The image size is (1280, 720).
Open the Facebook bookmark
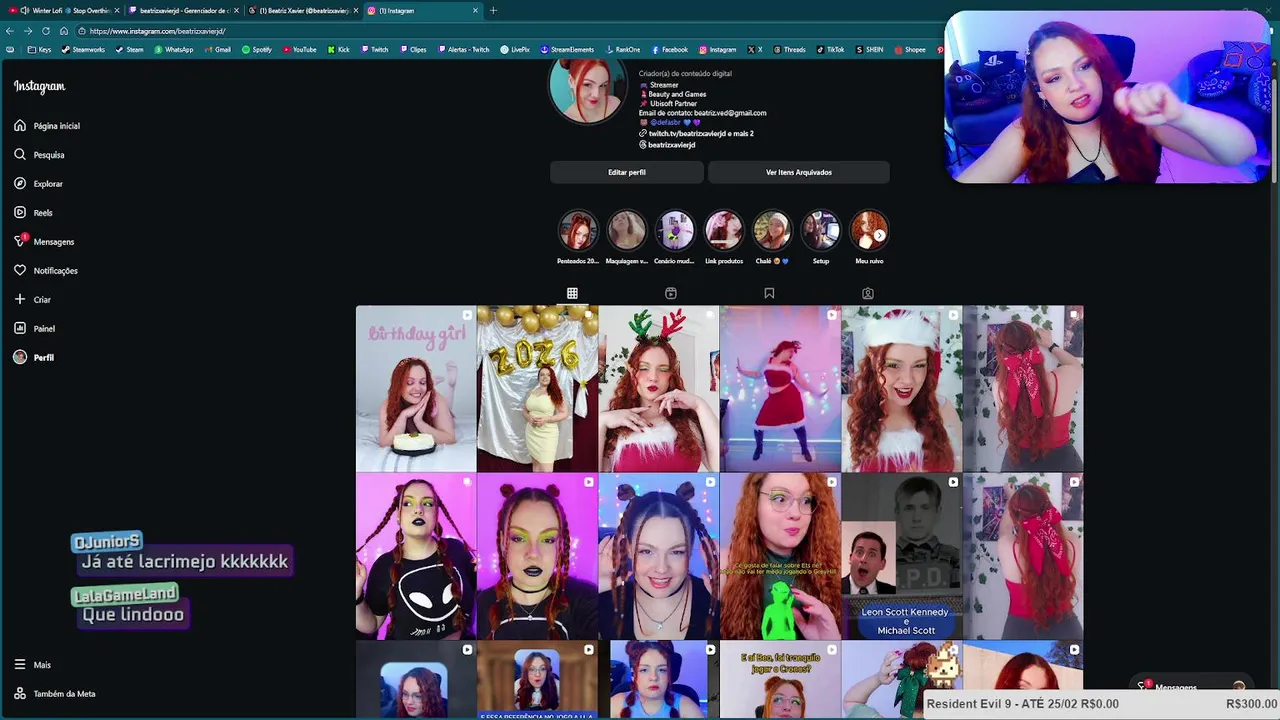[x=670, y=49]
